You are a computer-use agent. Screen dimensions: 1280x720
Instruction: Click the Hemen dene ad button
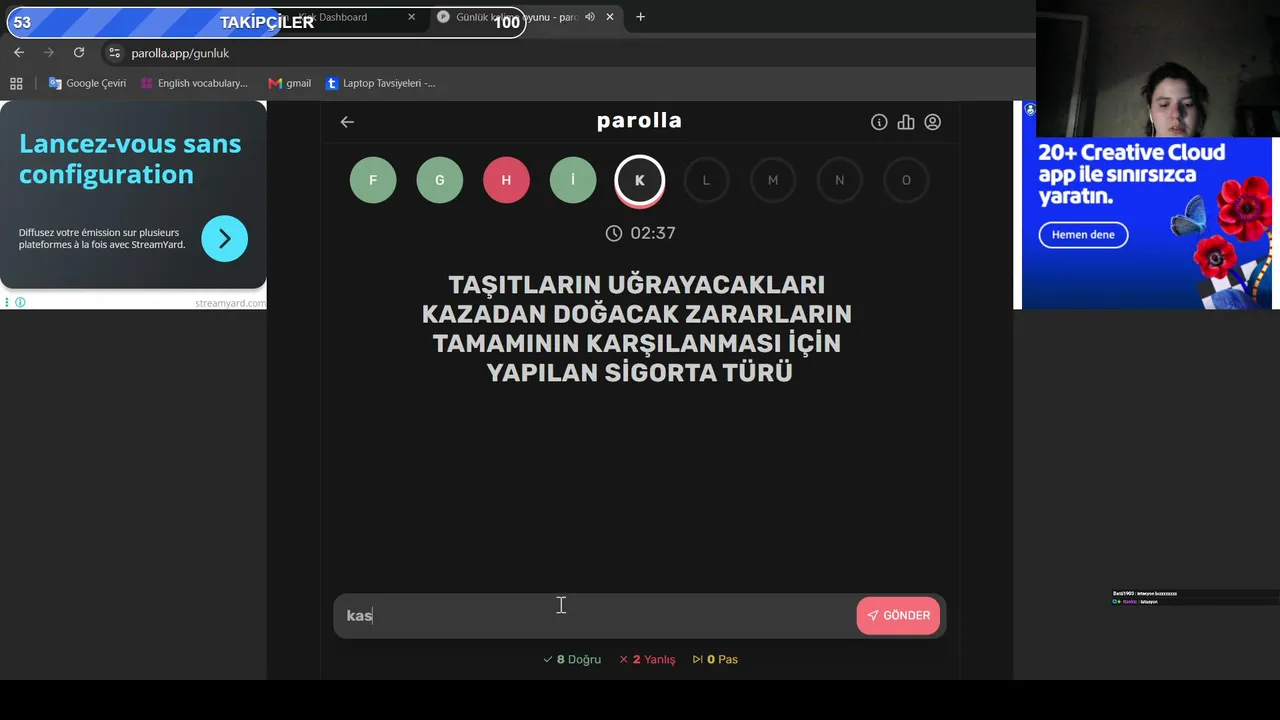tap(1083, 235)
